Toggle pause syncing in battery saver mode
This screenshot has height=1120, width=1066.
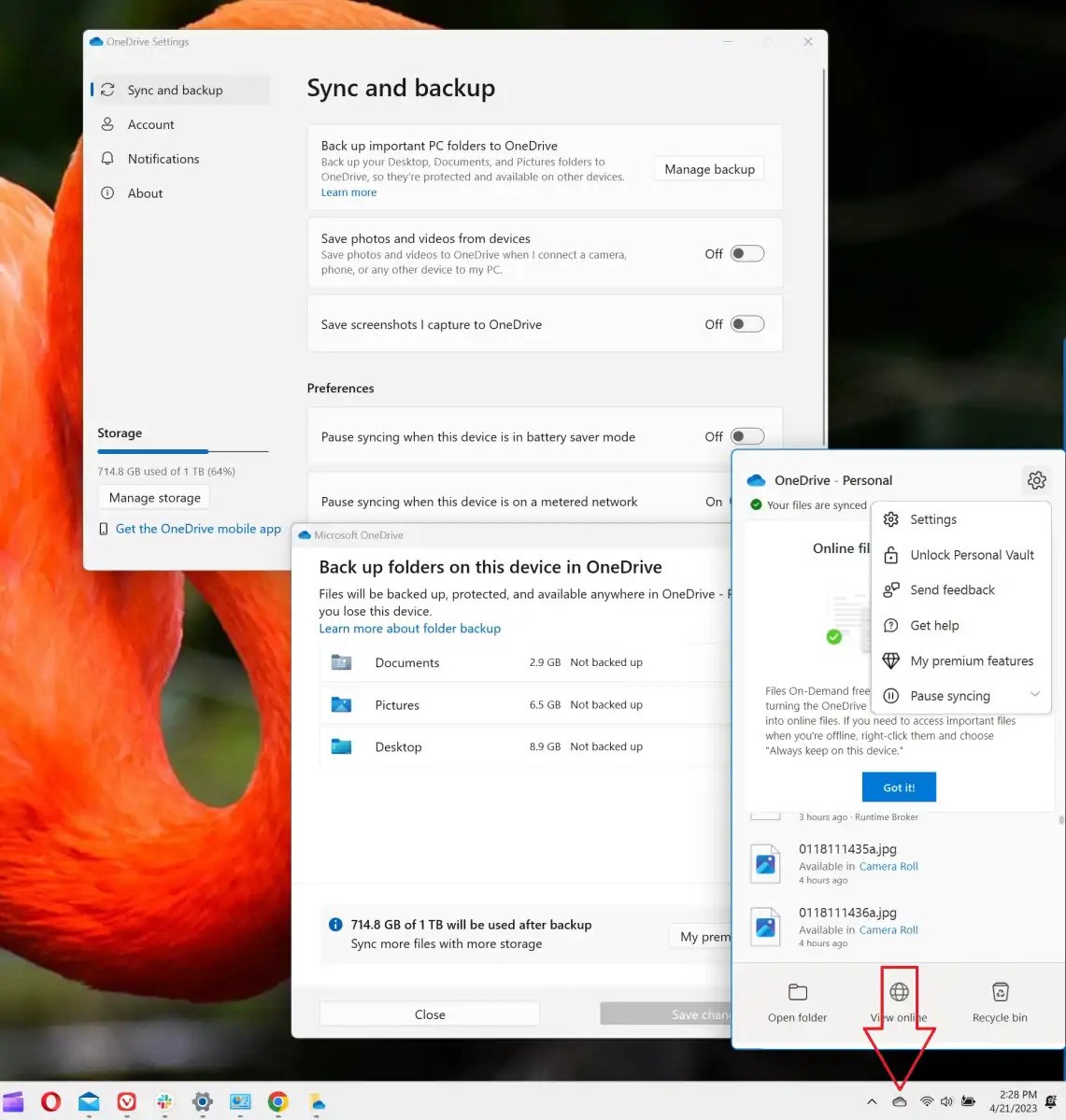coord(747,436)
